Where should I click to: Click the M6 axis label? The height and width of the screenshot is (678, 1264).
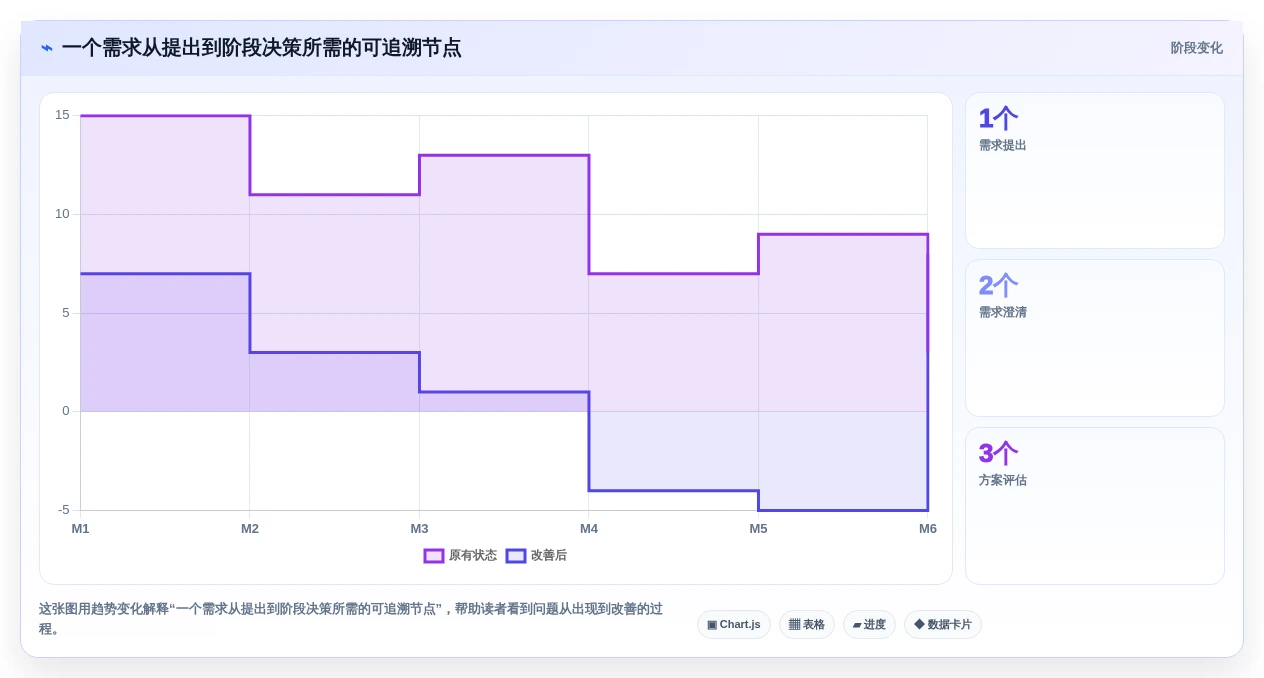[928, 529]
